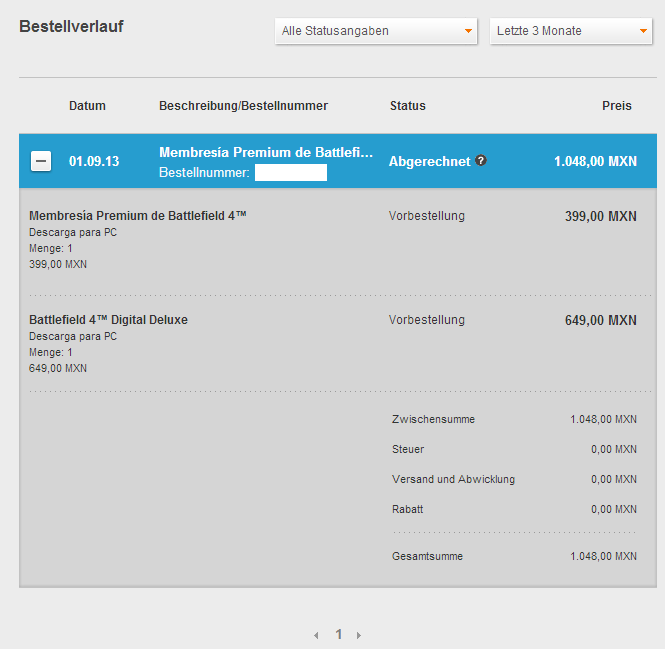Click the Steuer value 0,00 MXN
The image size is (665, 649).
(x=614, y=449)
